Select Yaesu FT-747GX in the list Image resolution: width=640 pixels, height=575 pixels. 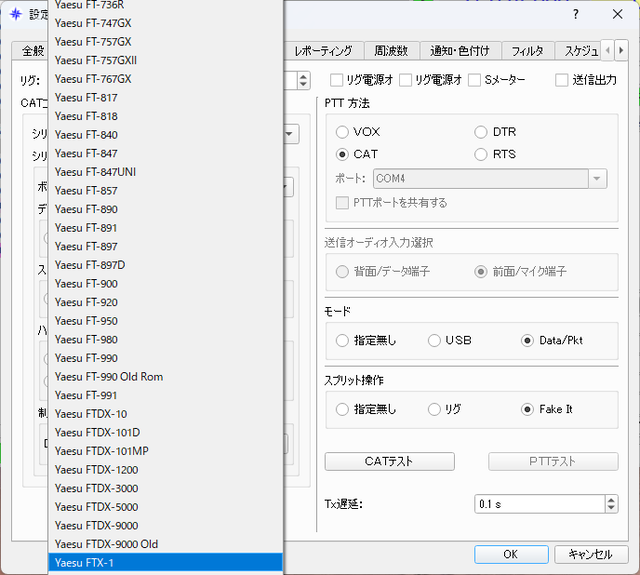click(x=165, y=23)
